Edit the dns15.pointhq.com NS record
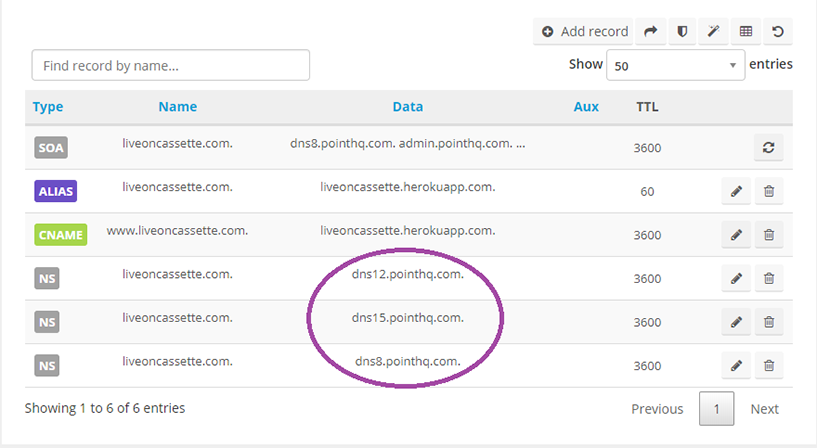 click(x=736, y=322)
